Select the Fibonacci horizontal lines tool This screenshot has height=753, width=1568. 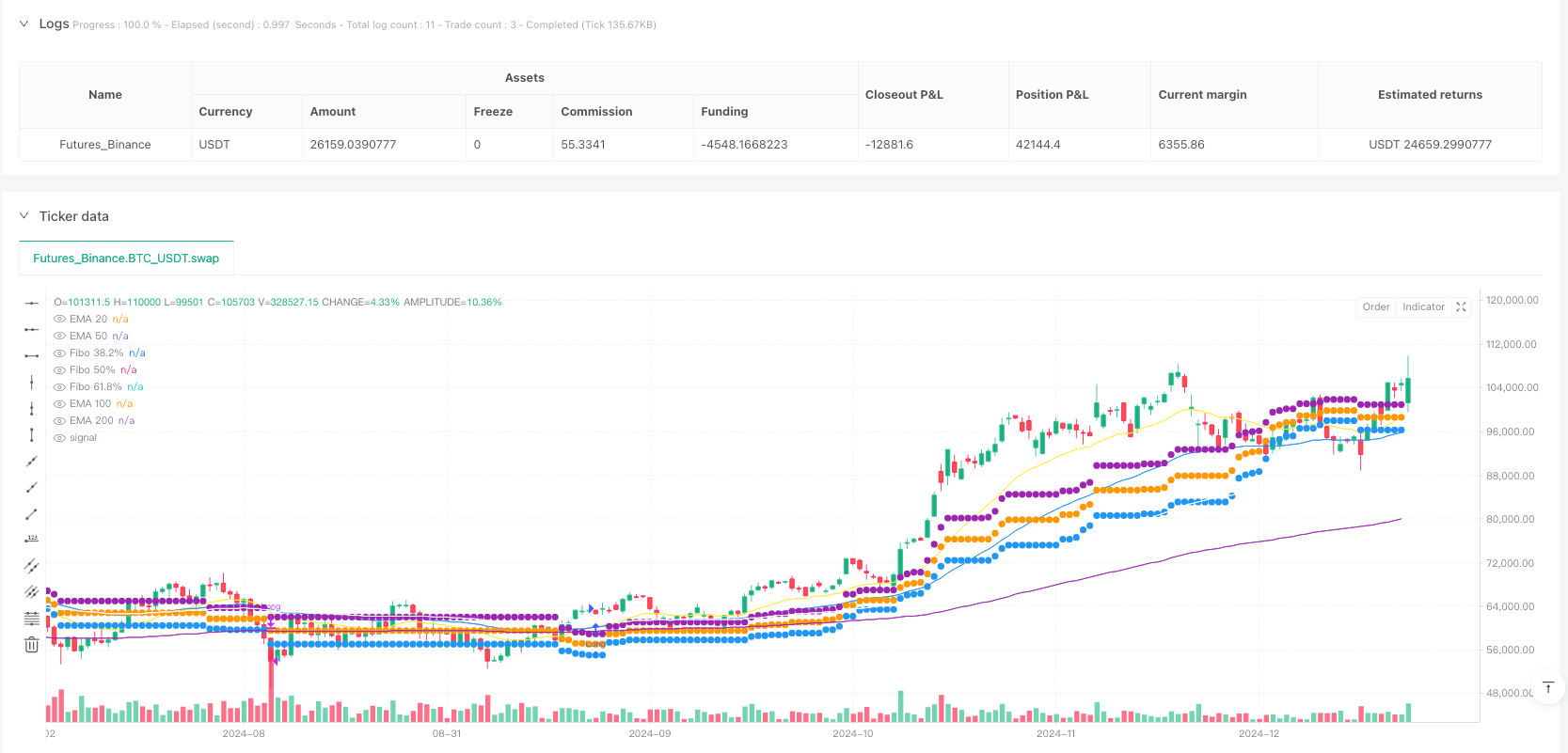[31, 619]
